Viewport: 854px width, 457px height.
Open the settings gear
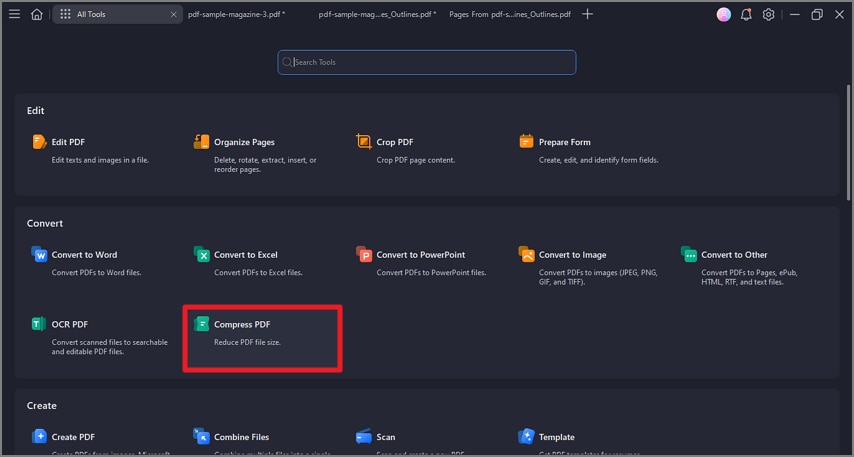[768, 15]
